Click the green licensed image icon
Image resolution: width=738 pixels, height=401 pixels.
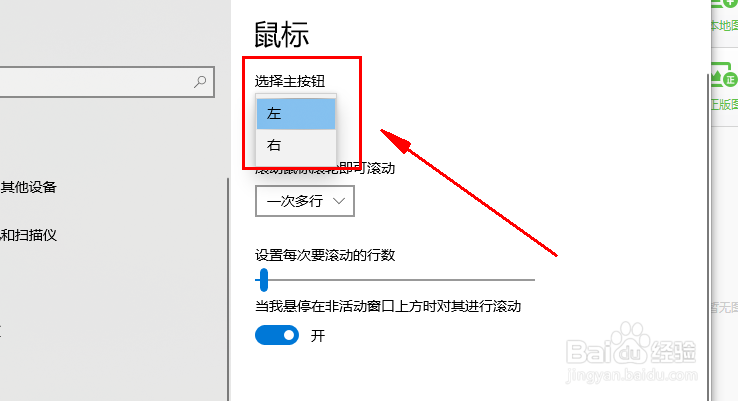pos(724,77)
